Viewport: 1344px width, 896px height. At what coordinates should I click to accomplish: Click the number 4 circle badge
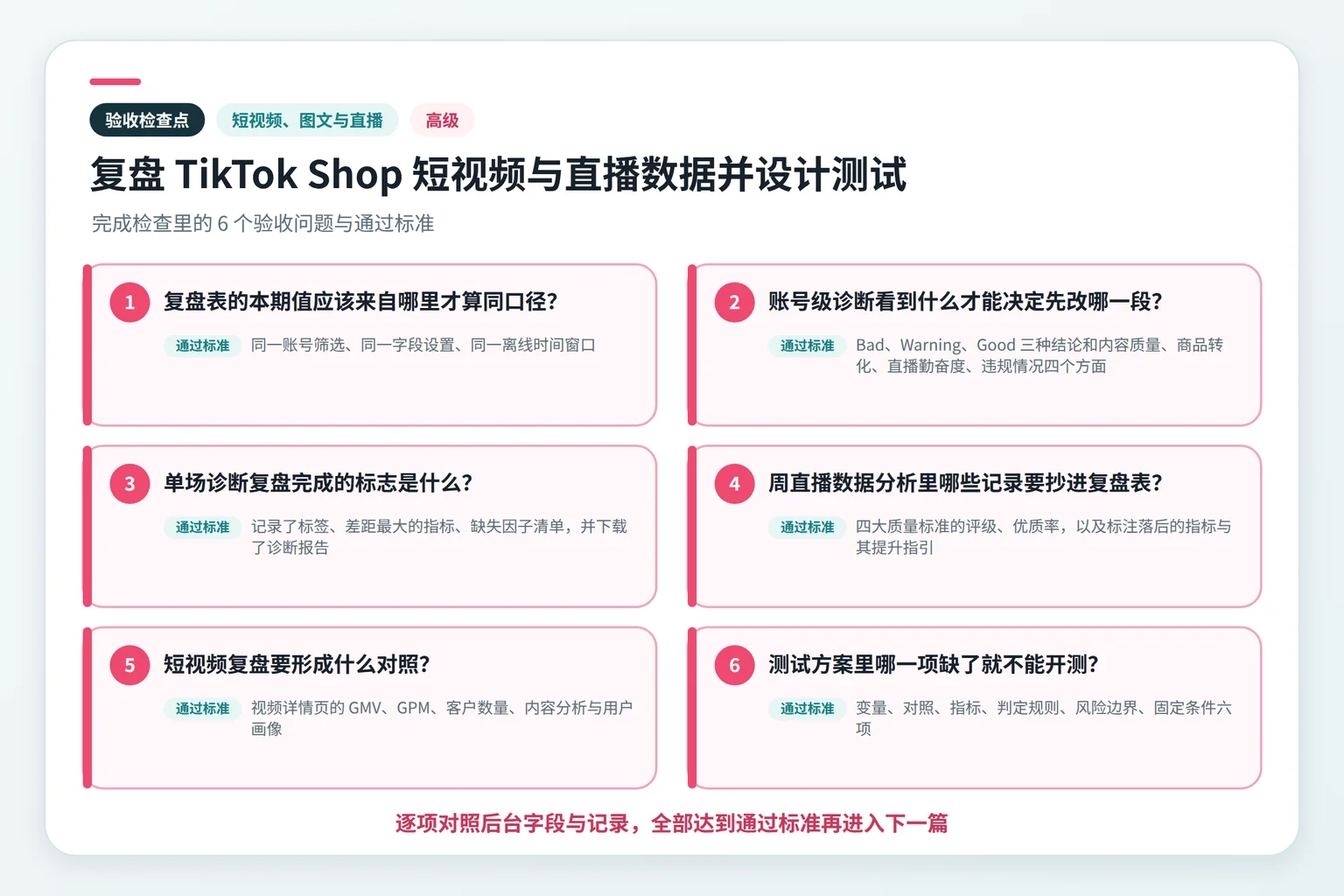point(734,483)
